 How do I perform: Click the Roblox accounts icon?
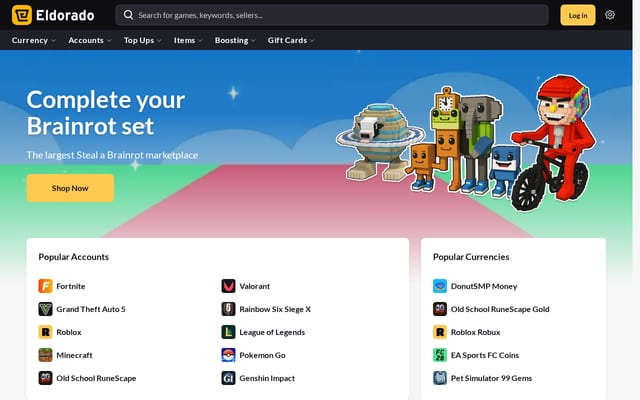coord(45,332)
